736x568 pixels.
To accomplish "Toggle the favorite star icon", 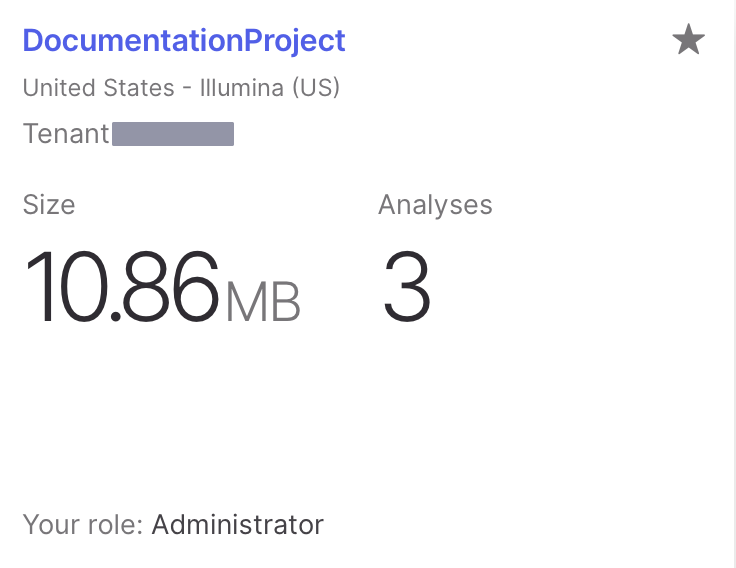I will (x=688, y=41).
